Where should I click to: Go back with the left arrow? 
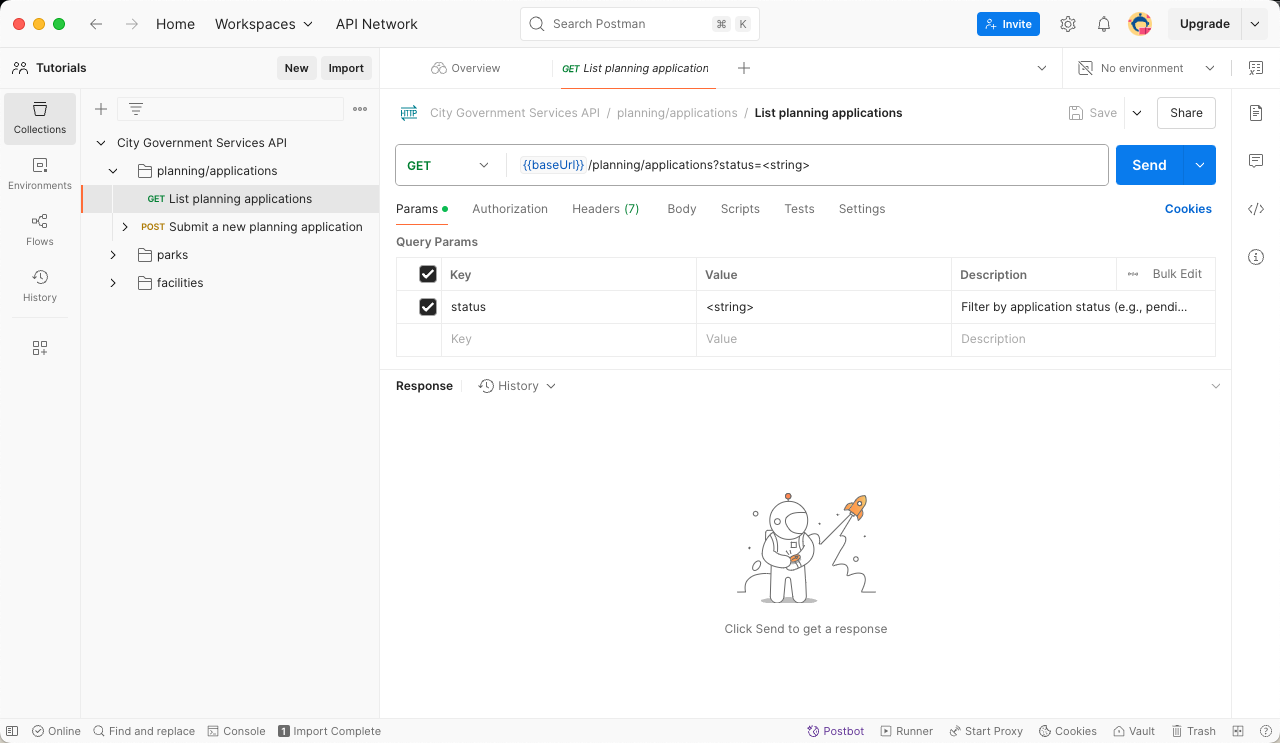click(96, 24)
